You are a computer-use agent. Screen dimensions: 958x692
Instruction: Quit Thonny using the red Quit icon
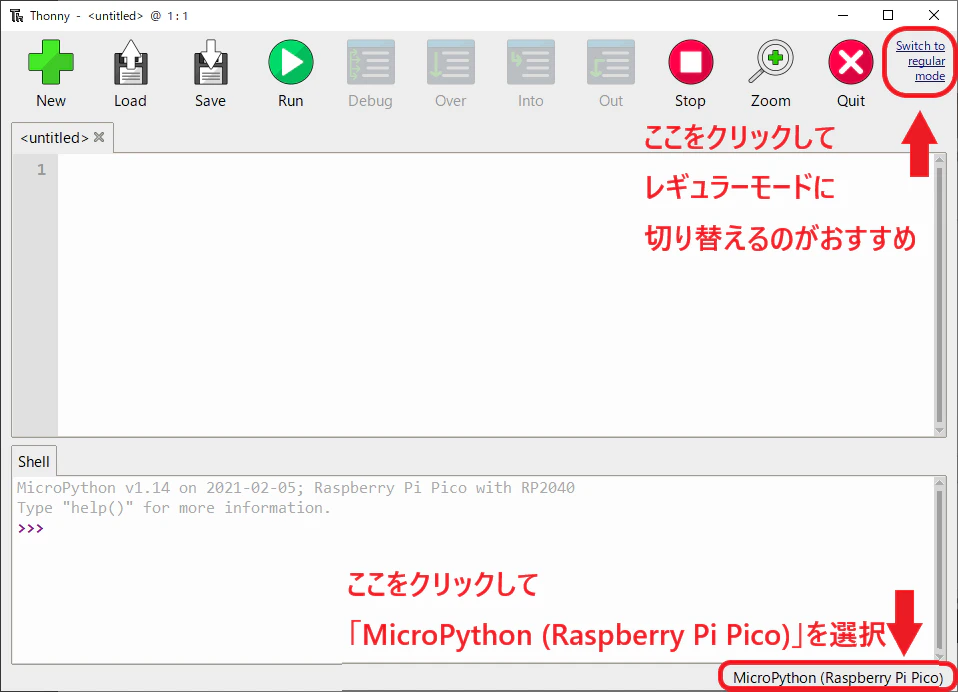(x=851, y=62)
